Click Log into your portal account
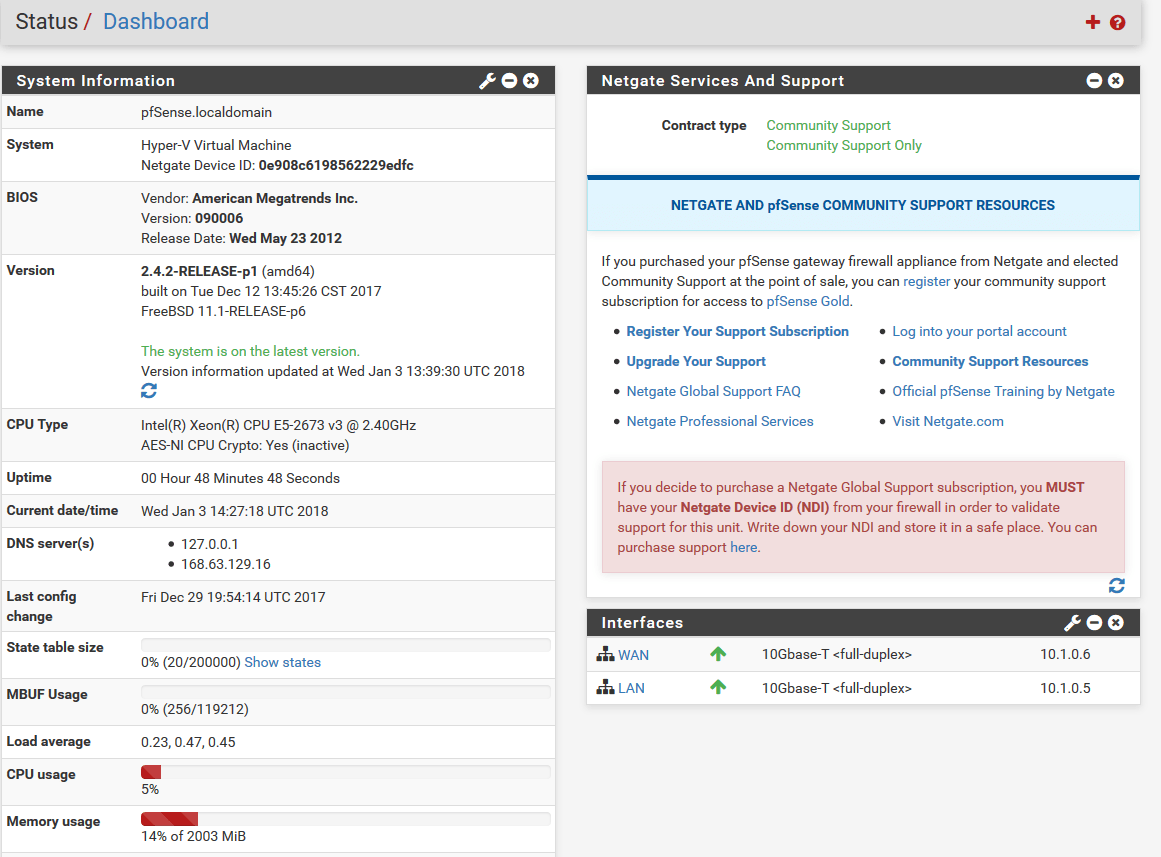Viewport: 1161px width, 857px height. tap(980, 331)
